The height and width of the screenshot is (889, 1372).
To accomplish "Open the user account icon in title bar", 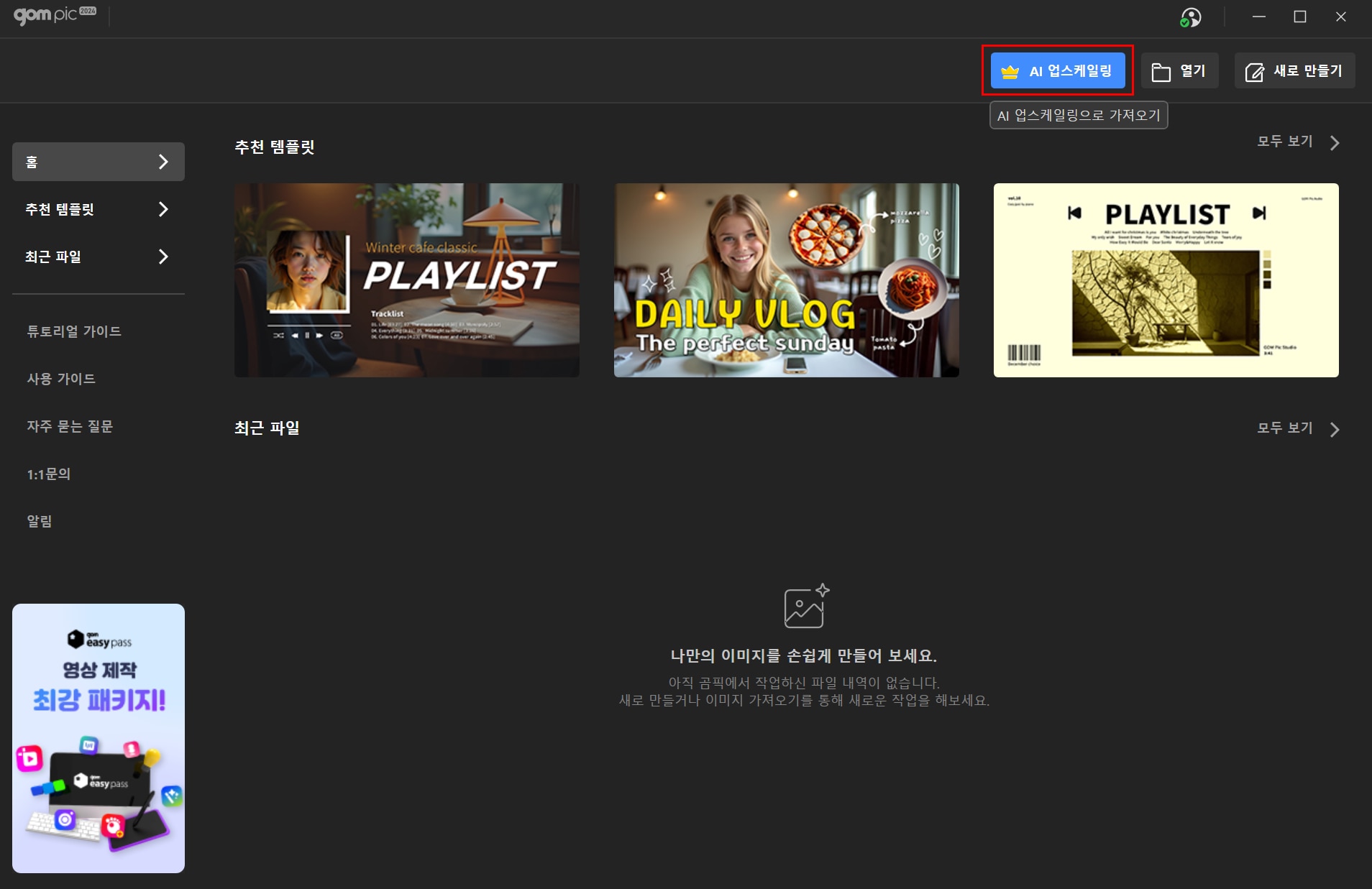I will click(1191, 17).
